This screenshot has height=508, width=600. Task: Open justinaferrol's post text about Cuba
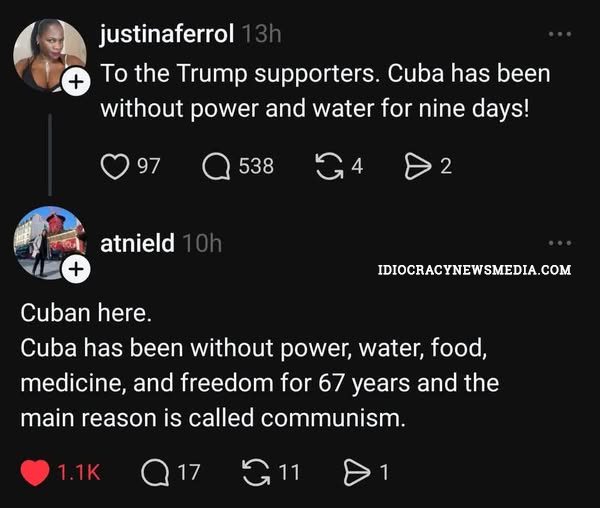(x=325, y=91)
